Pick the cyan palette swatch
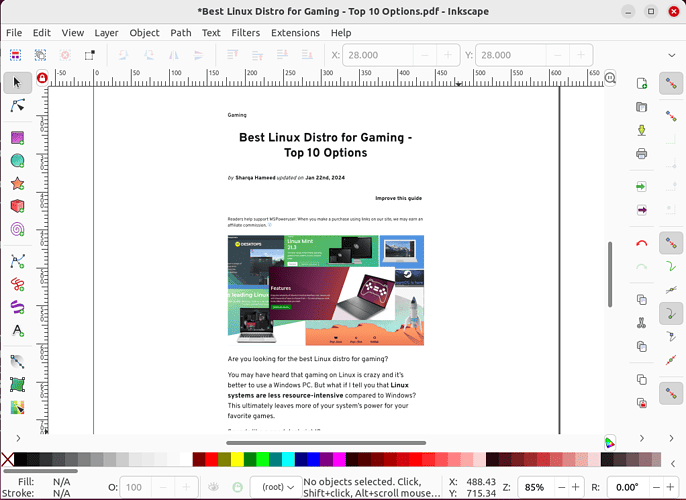686x500 pixels. point(288,459)
